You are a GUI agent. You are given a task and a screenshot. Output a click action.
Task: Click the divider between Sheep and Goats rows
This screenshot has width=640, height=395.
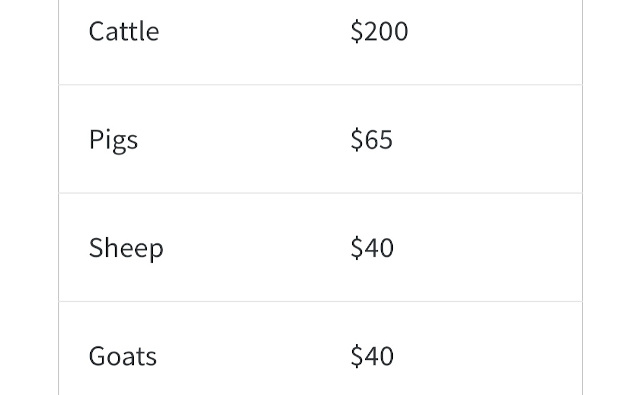[320, 302]
